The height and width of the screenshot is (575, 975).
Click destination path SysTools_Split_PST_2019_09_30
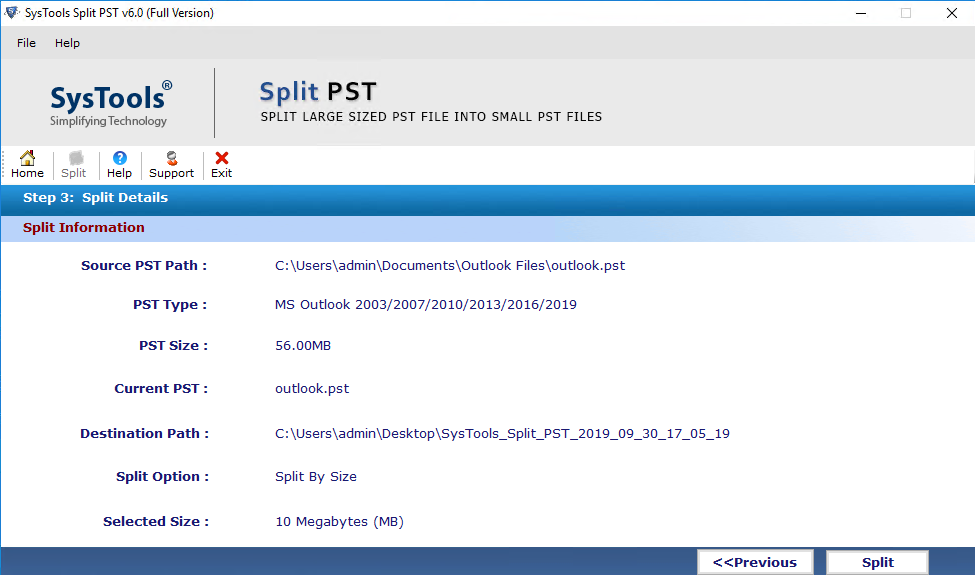pyautogui.click(x=502, y=433)
